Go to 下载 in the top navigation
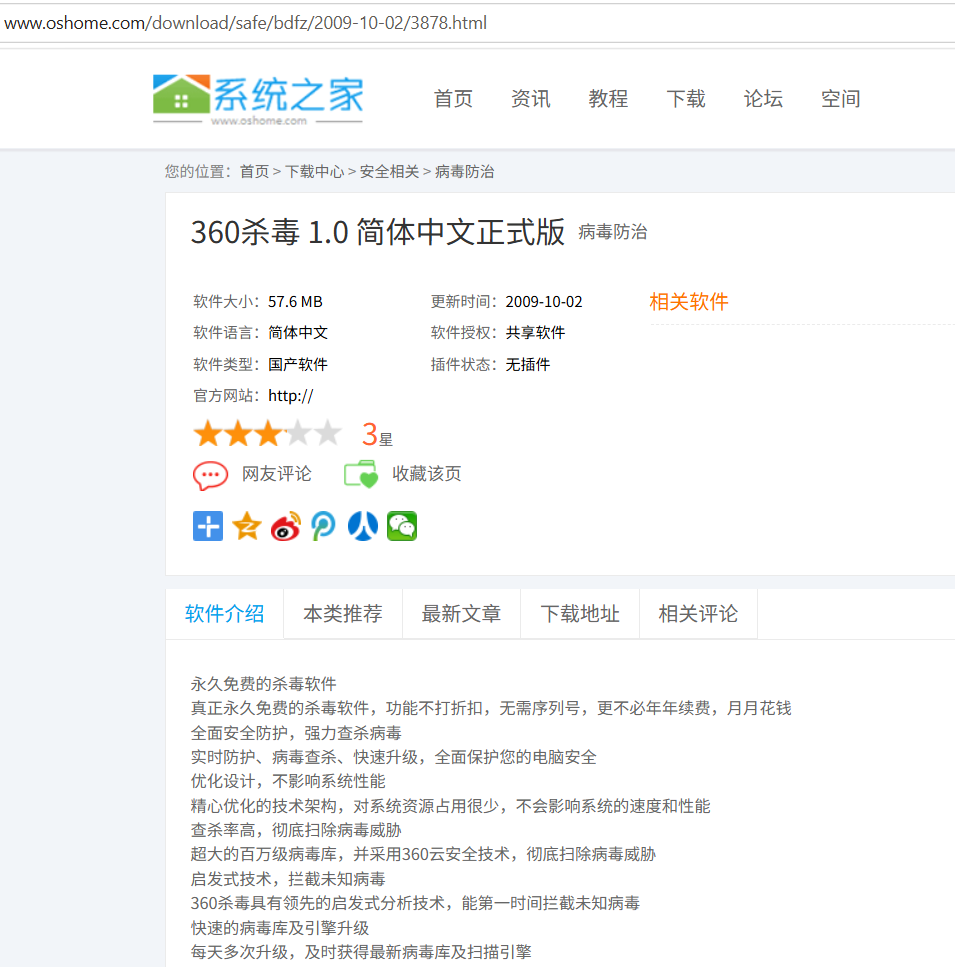This screenshot has height=967, width=955. [686, 99]
